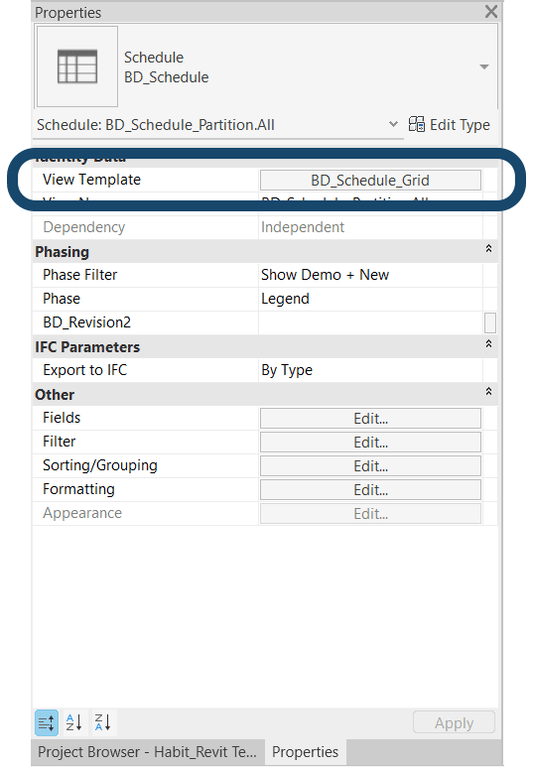Select the Export to IFC label
Screen dimensions: 533x767
pyautogui.click(x=85, y=370)
